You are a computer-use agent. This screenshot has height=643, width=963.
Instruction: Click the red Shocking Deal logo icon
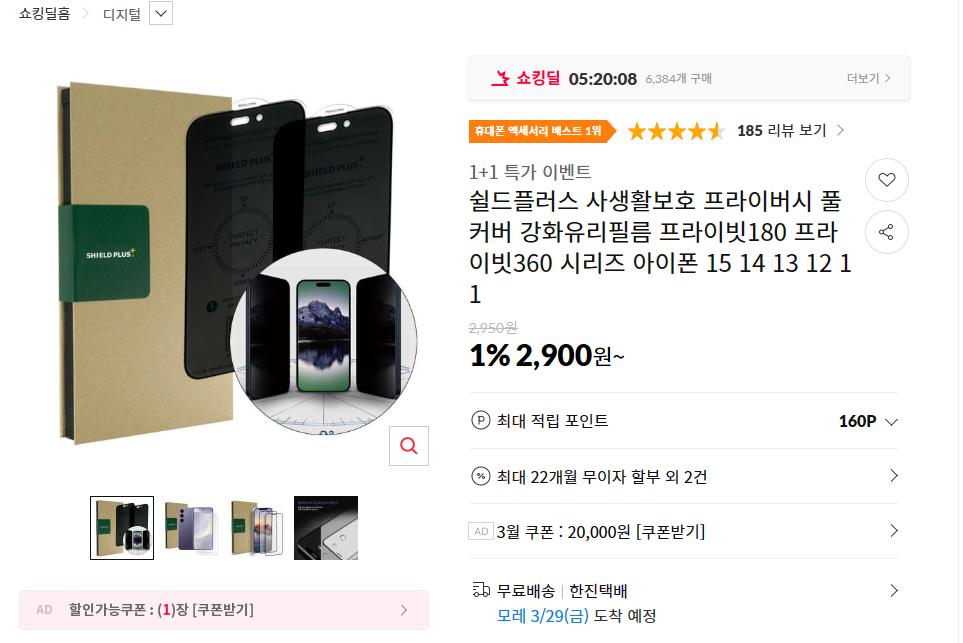tap(500, 78)
